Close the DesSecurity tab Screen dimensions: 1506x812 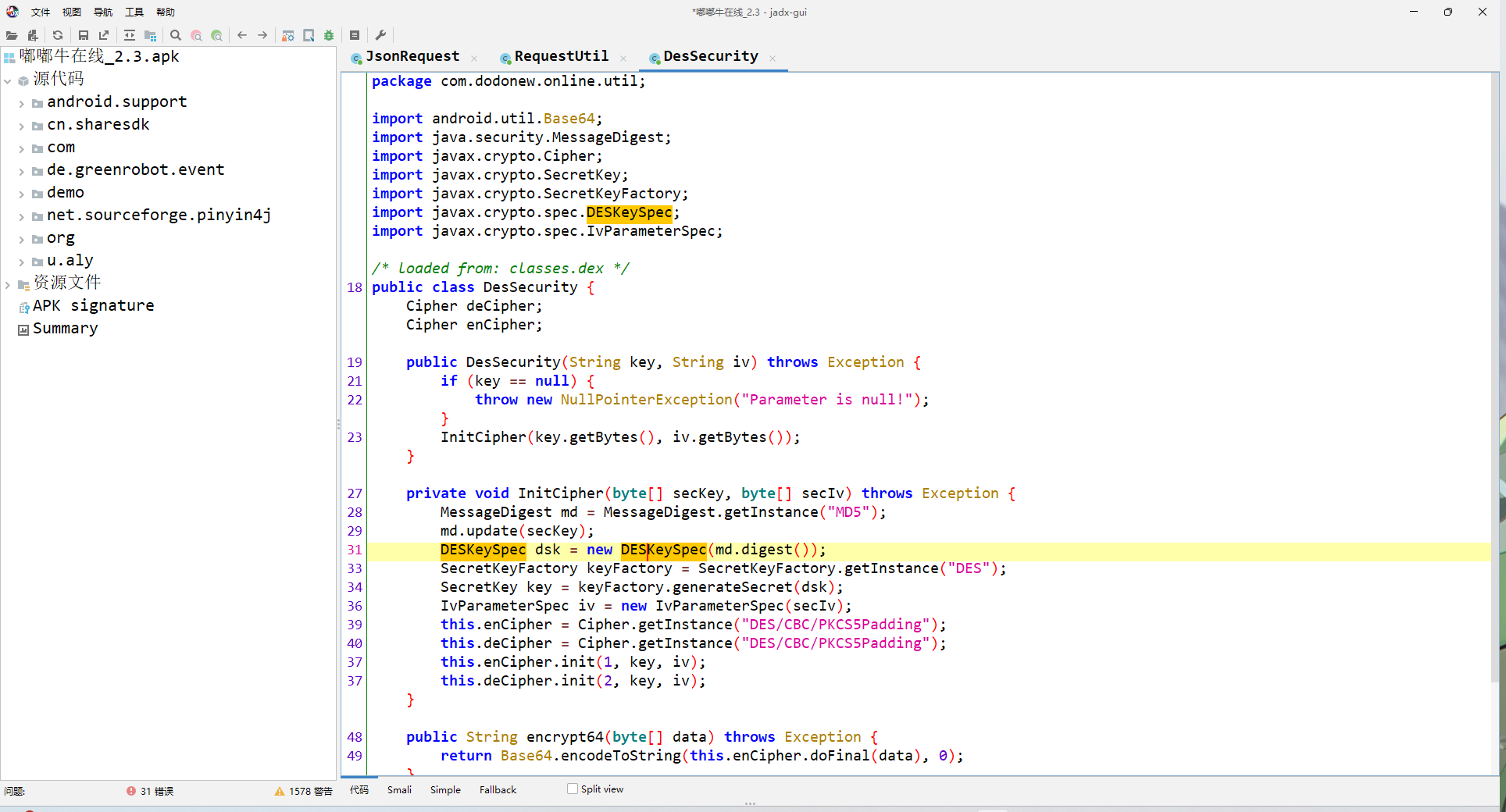click(x=773, y=58)
